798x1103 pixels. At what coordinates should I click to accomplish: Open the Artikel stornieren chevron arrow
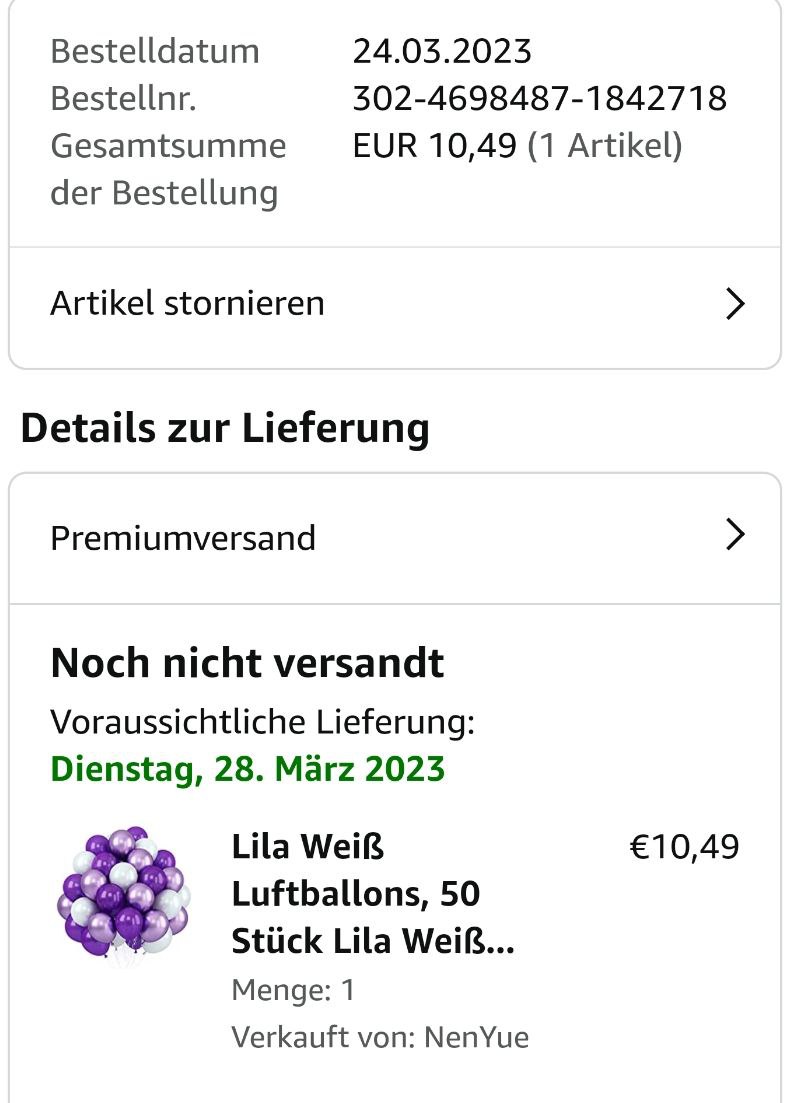[735, 303]
